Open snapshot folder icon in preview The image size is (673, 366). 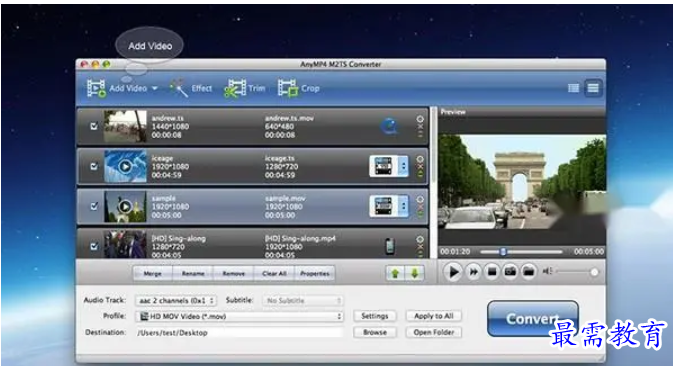click(x=529, y=272)
